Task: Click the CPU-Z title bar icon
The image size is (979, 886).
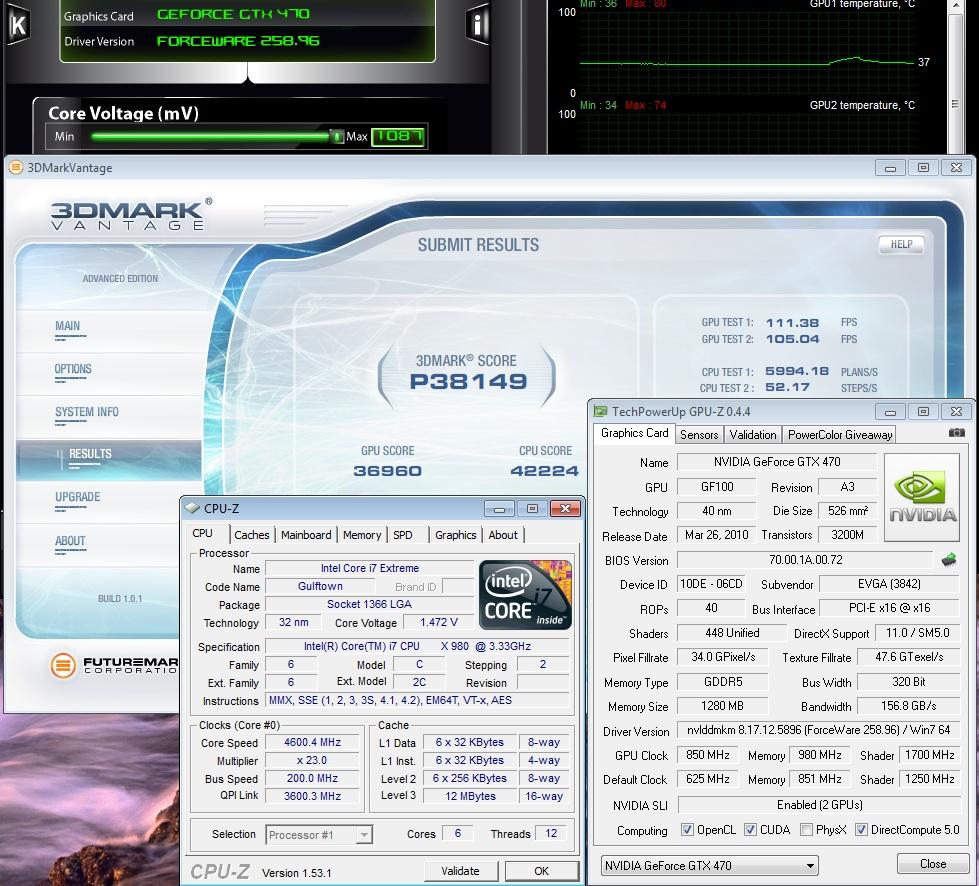Action: (192, 508)
